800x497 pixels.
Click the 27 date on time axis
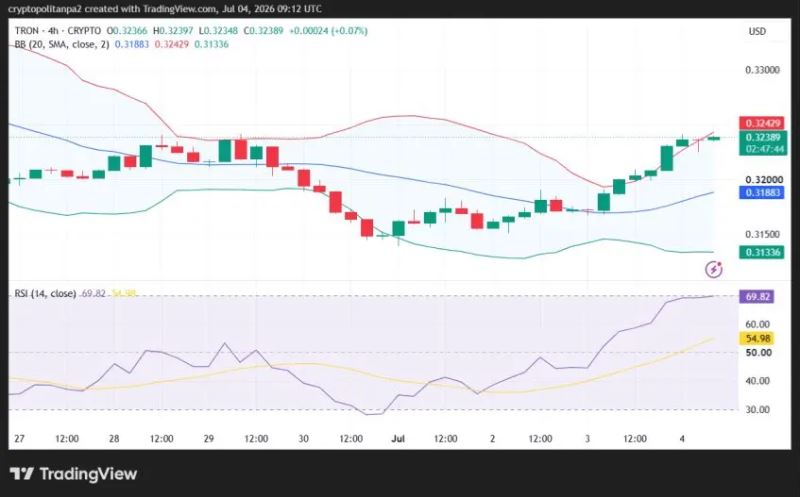[x=19, y=438]
